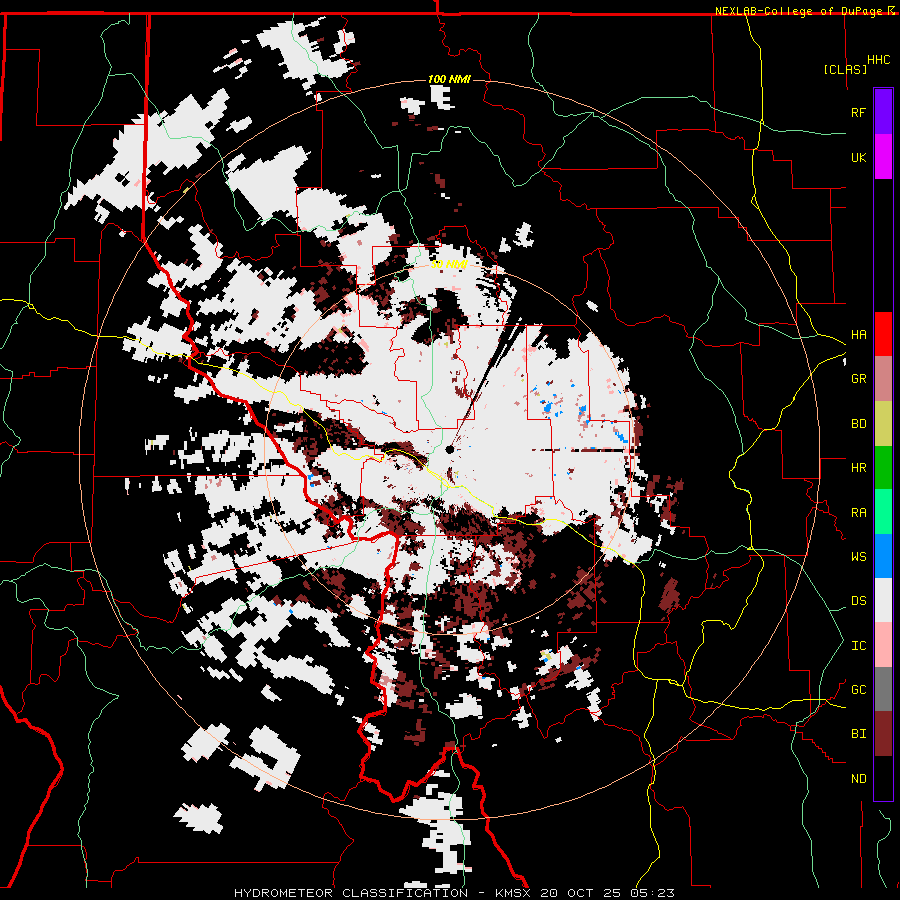This screenshot has width=900, height=900.
Task: Click the HA red legend swatch
Action: (883, 334)
